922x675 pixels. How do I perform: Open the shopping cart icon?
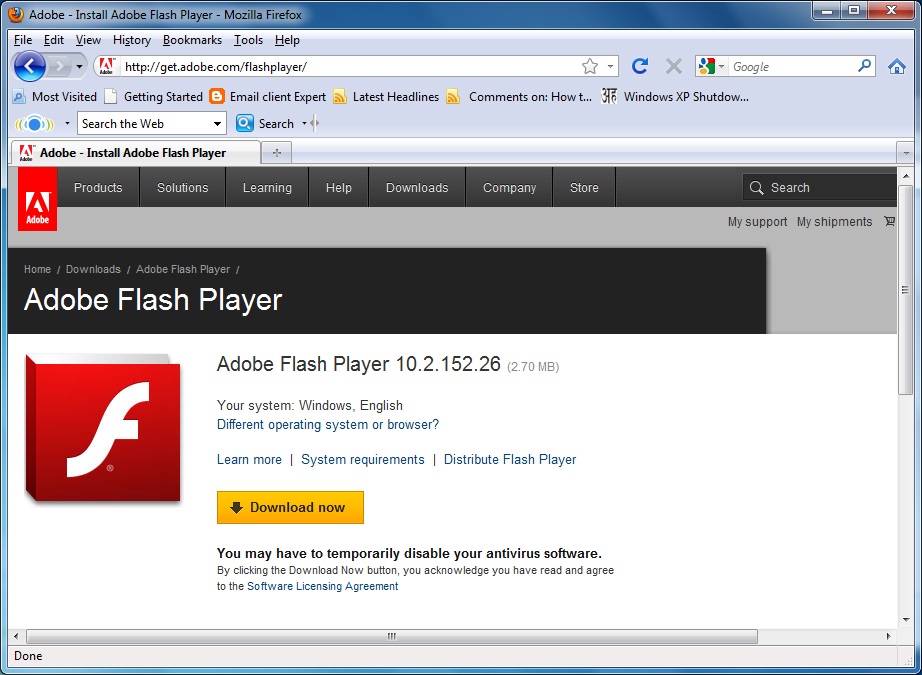(x=890, y=222)
